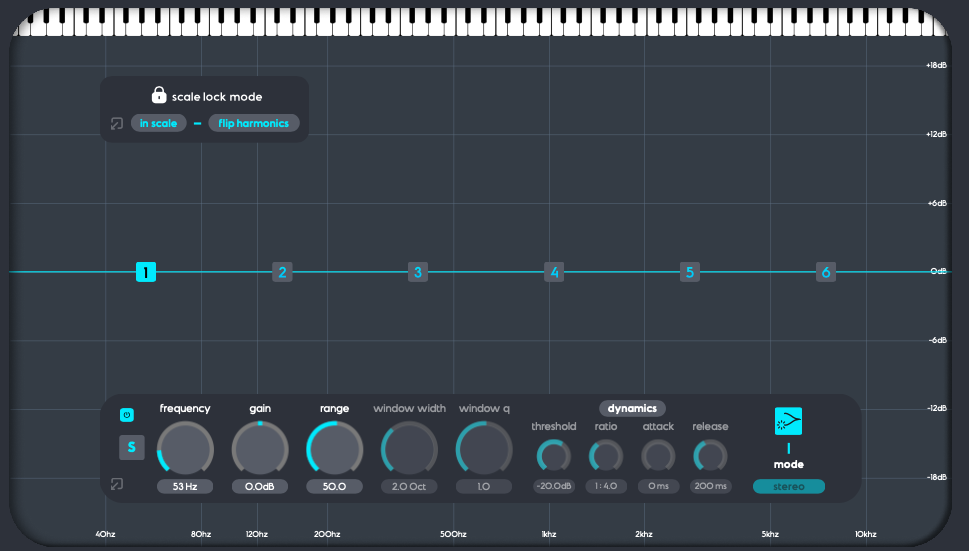Click the 1:4.0 ratio value field
Viewport: 969px width, 551px height.
606,486
